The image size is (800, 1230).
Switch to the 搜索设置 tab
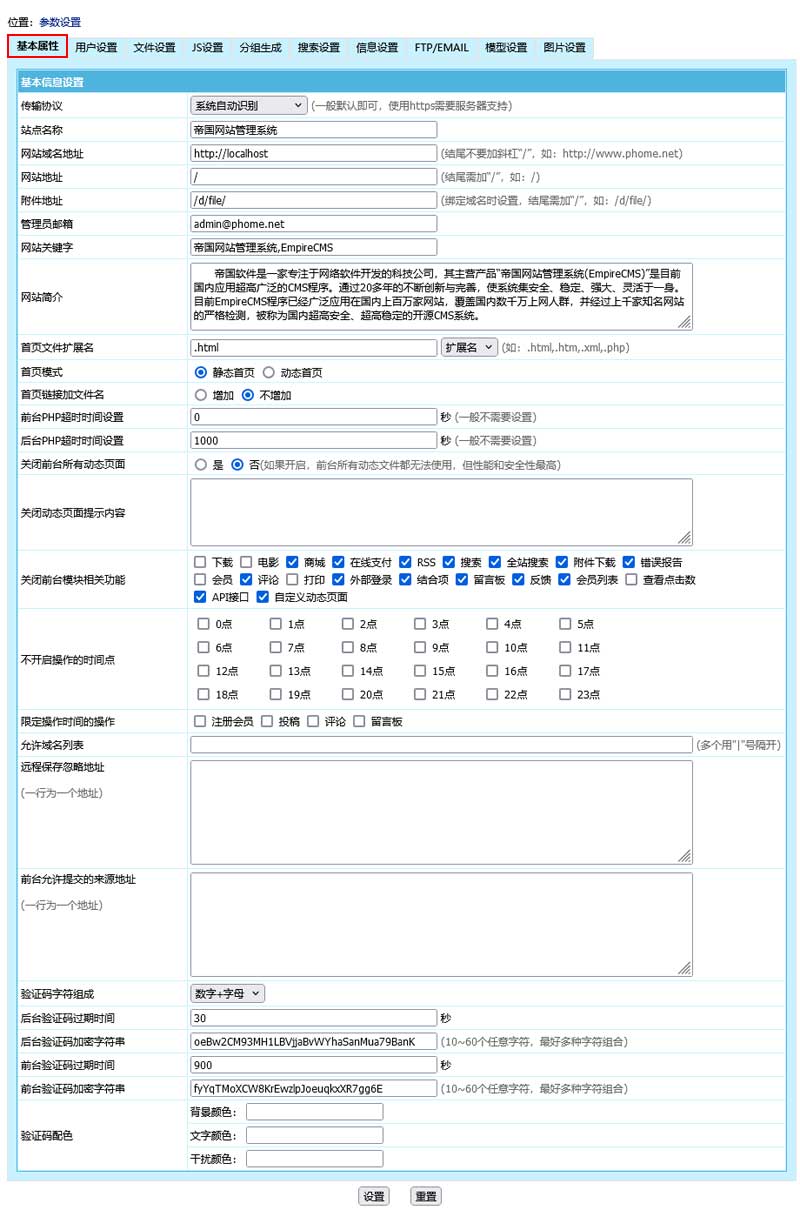coord(319,47)
